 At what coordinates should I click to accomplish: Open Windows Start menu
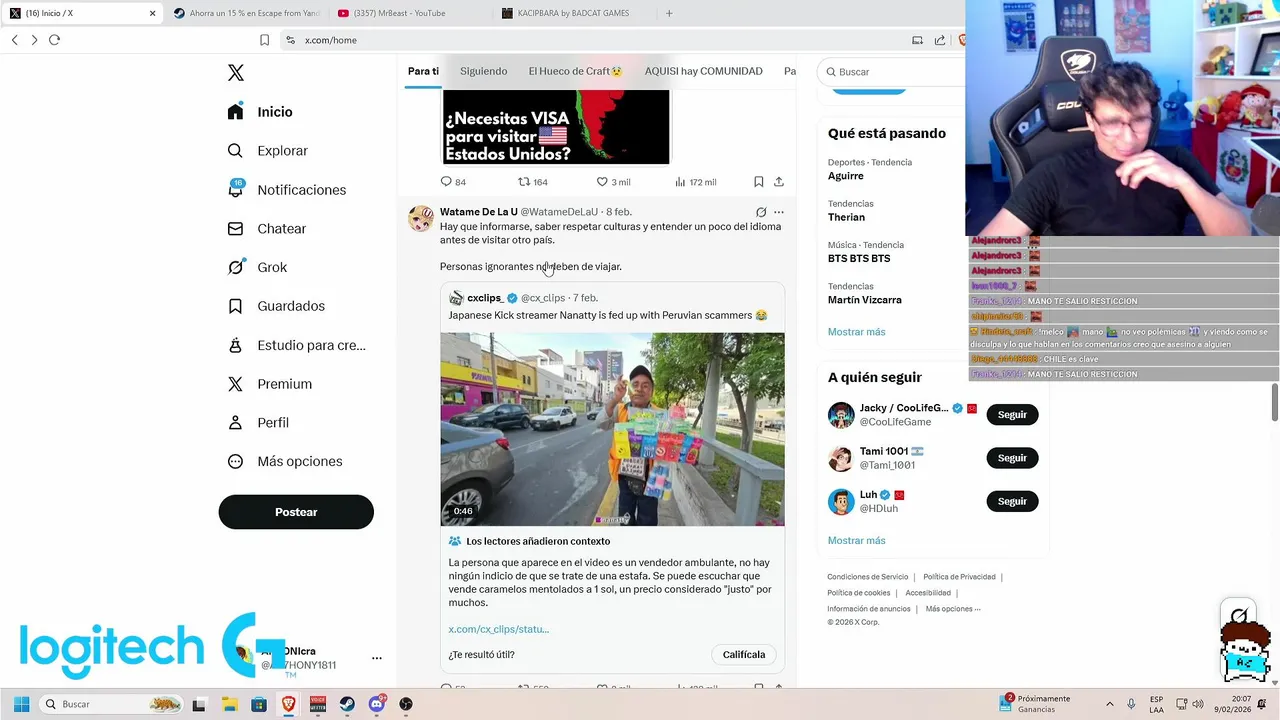point(21,704)
